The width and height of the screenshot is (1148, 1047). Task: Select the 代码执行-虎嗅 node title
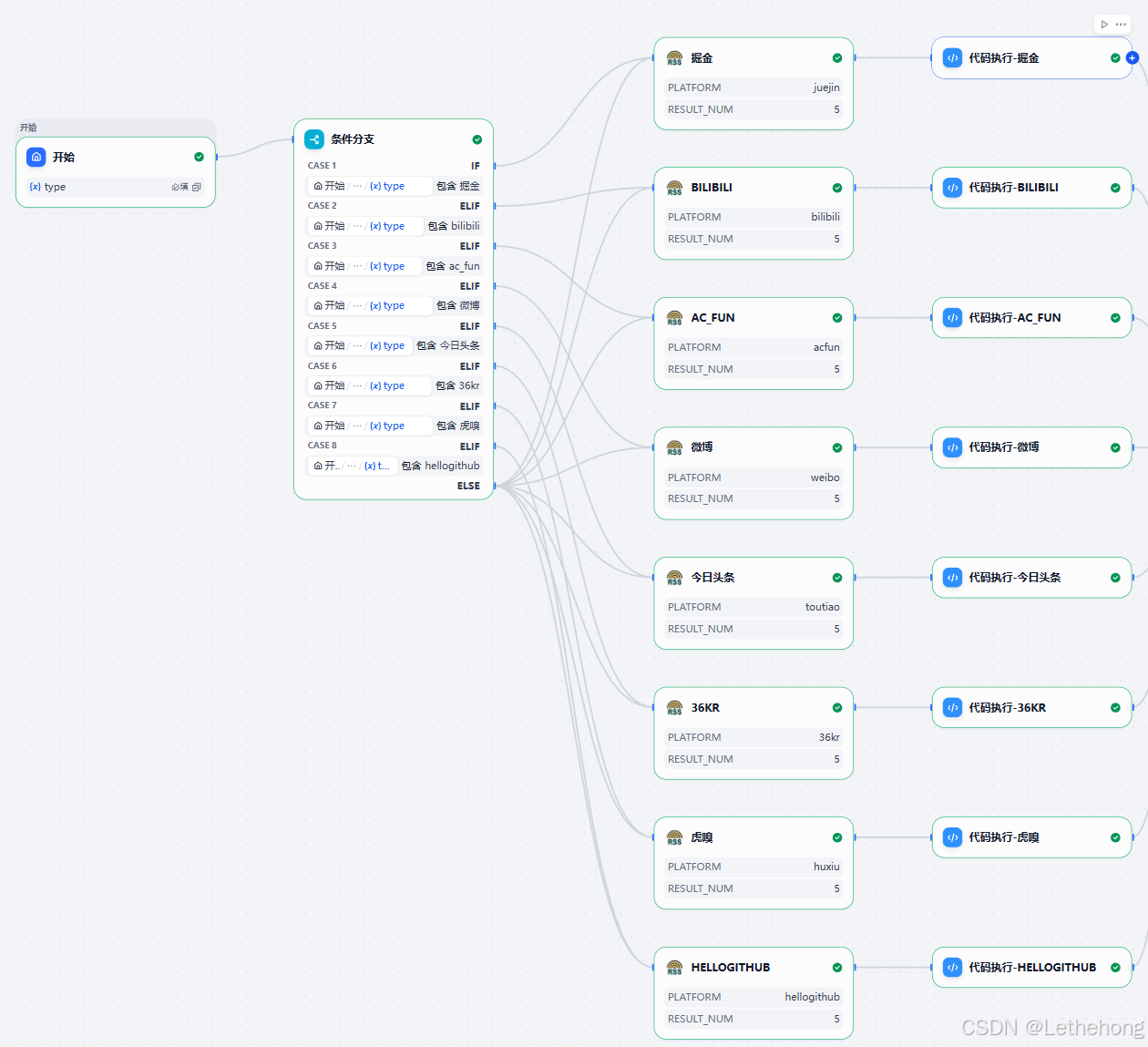point(1004,837)
